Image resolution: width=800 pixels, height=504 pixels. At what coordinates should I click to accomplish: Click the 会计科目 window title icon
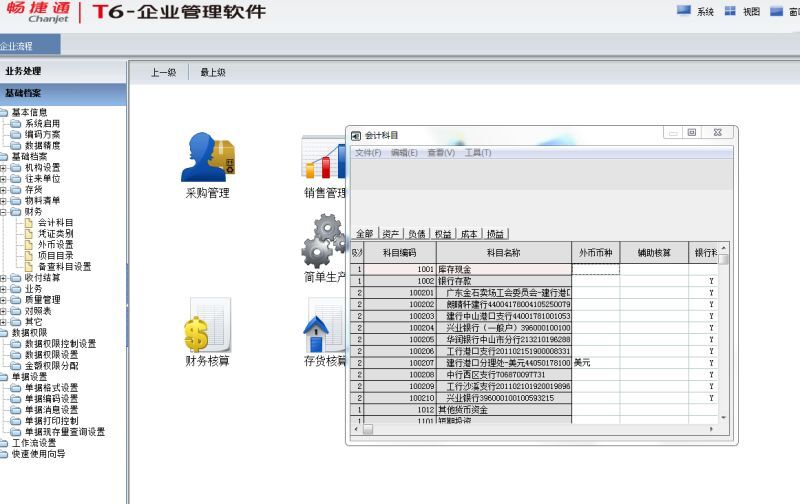[x=356, y=136]
